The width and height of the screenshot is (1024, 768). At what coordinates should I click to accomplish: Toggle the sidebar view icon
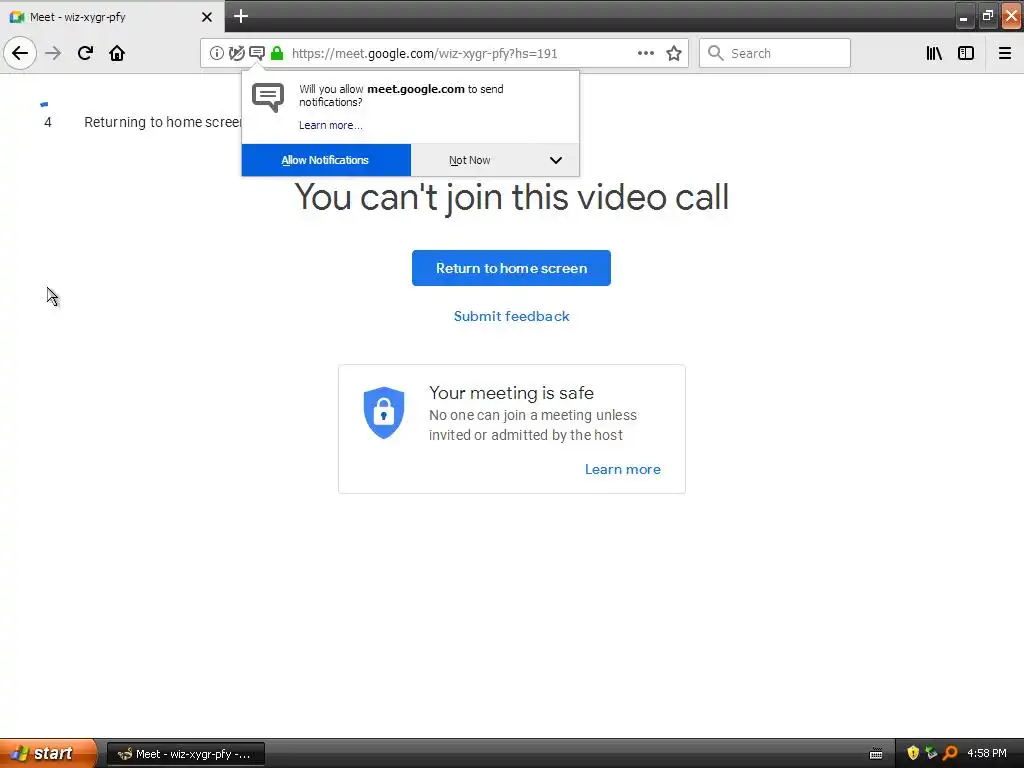point(966,53)
